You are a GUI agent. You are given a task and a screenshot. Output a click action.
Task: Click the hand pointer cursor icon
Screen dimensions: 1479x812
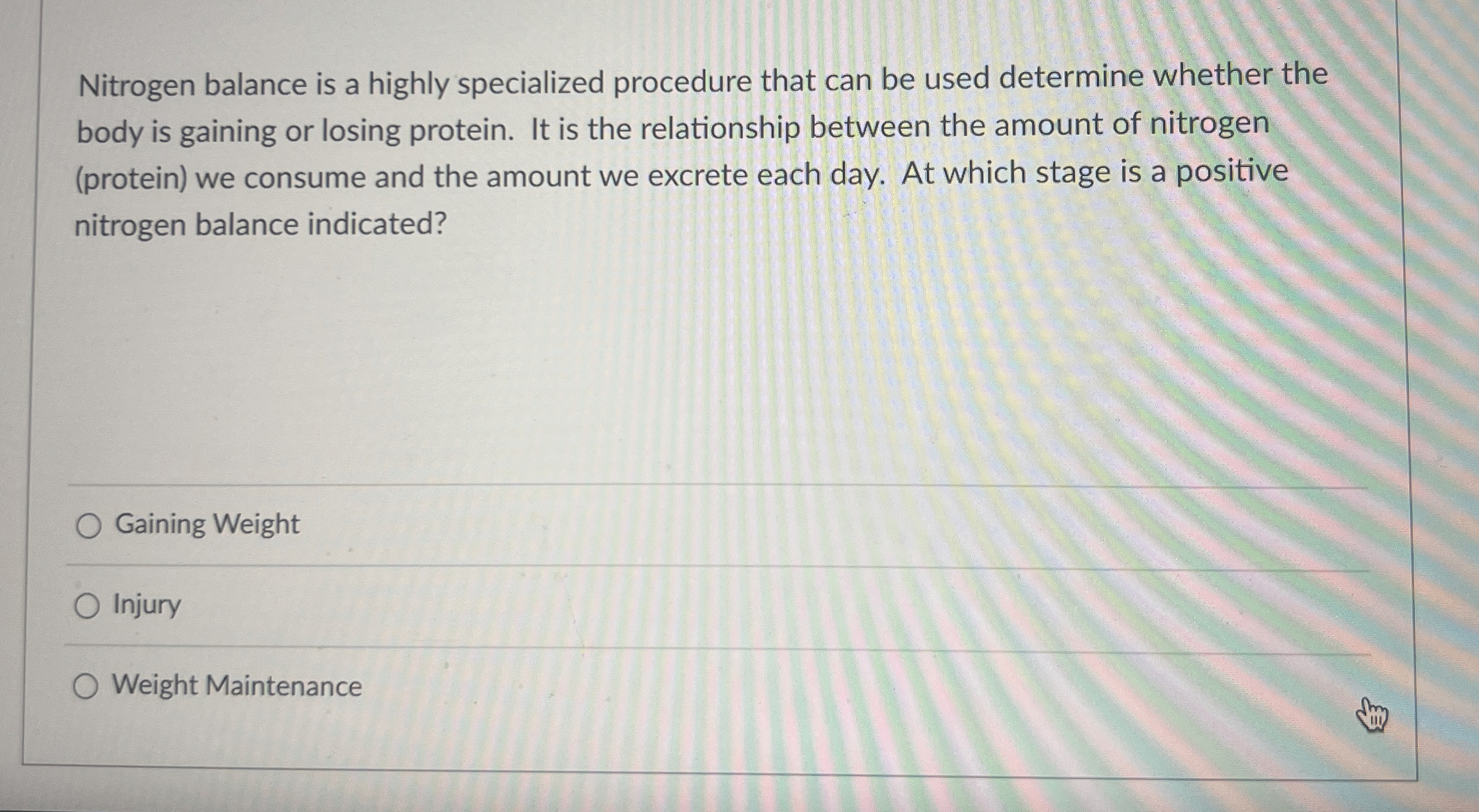pos(1372,715)
